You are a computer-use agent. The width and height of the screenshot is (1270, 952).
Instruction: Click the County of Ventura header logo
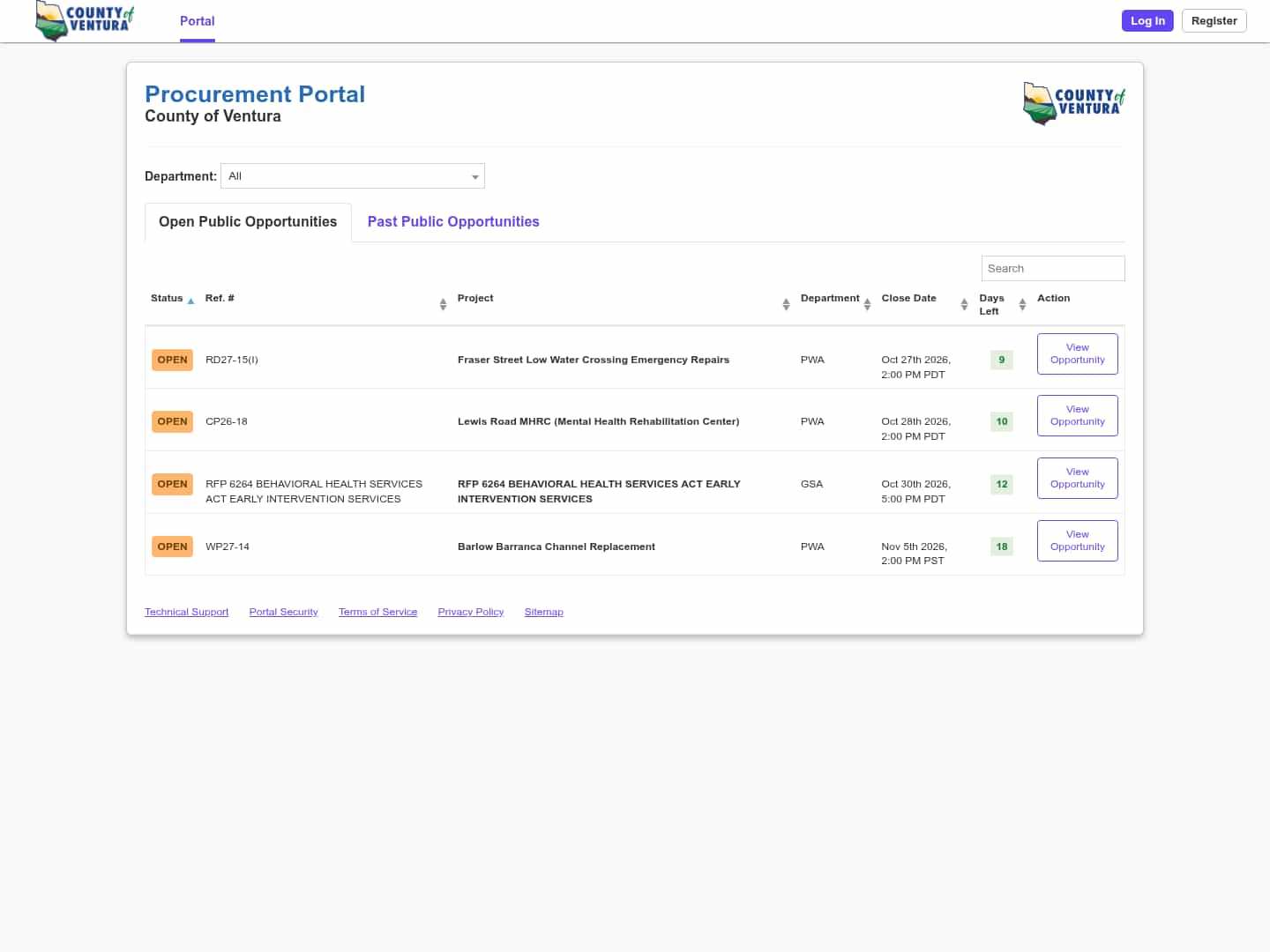85,20
